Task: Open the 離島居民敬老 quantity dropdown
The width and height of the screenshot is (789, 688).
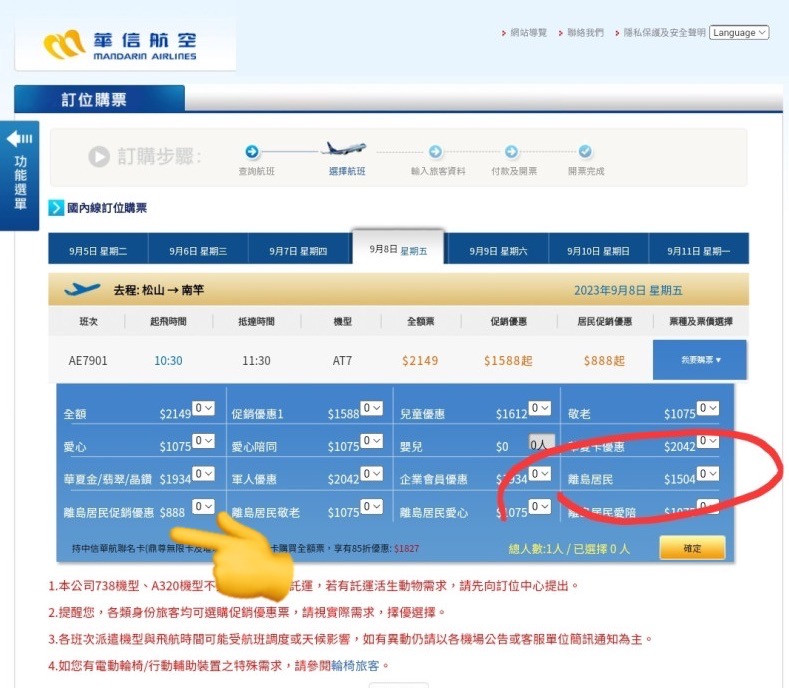Action: tap(371, 506)
